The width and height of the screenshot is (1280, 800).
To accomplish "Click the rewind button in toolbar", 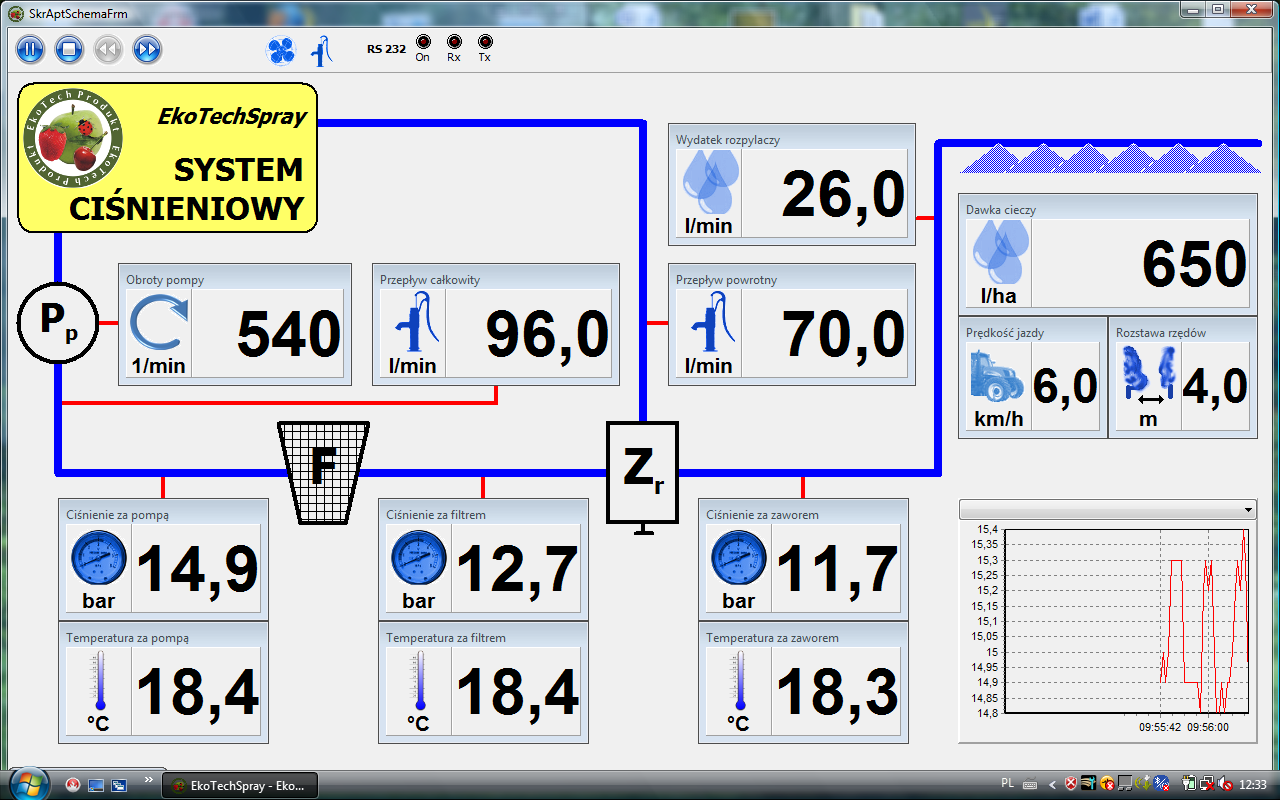I will 108,49.
